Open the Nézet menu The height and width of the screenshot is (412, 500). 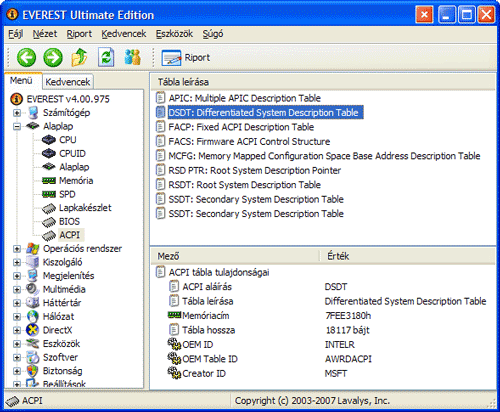[x=45, y=34]
